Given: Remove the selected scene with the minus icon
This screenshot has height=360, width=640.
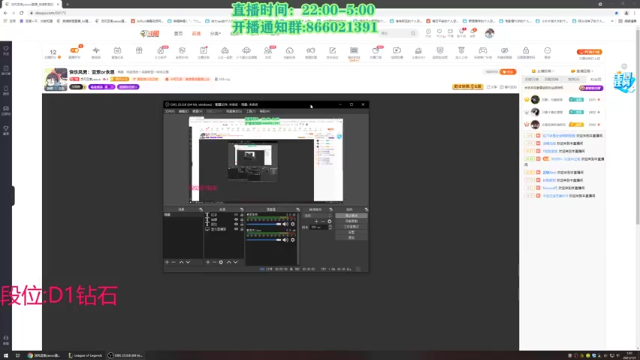Looking at the screenshot, I should pos(173,262).
